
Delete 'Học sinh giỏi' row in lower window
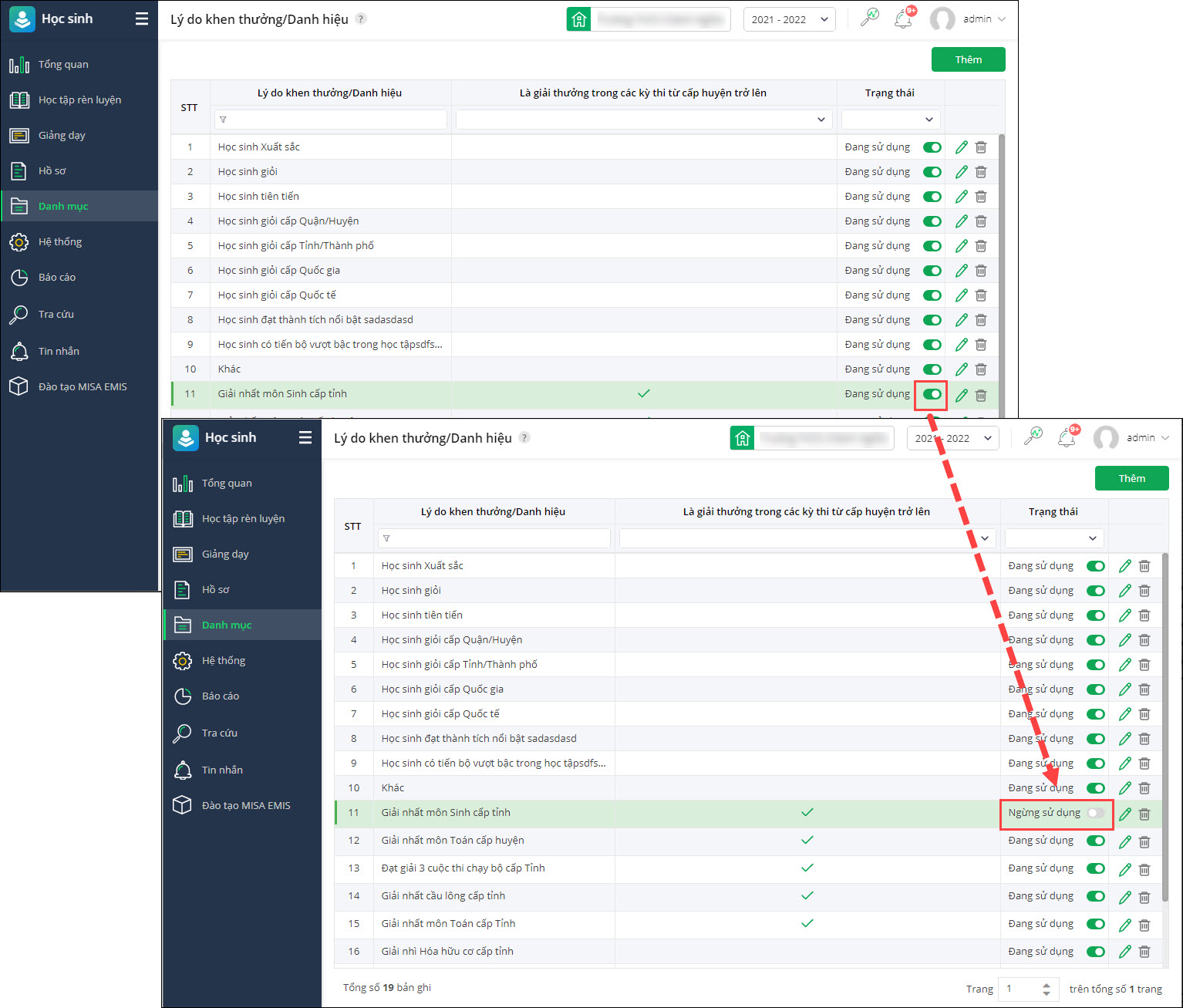coord(1144,591)
